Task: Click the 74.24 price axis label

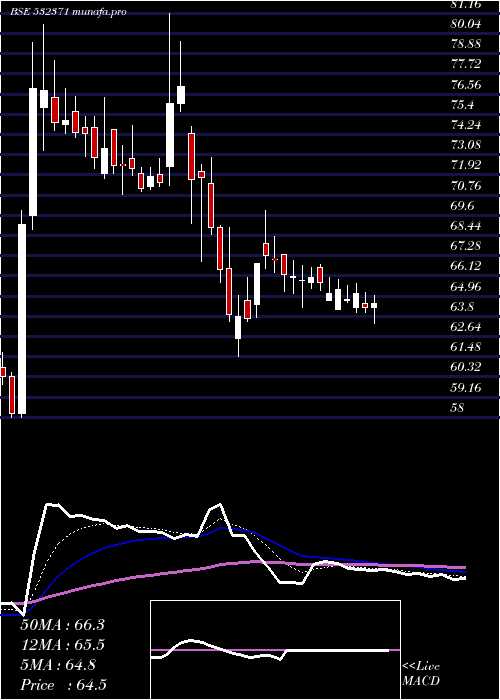Action: [x=466, y=125]
